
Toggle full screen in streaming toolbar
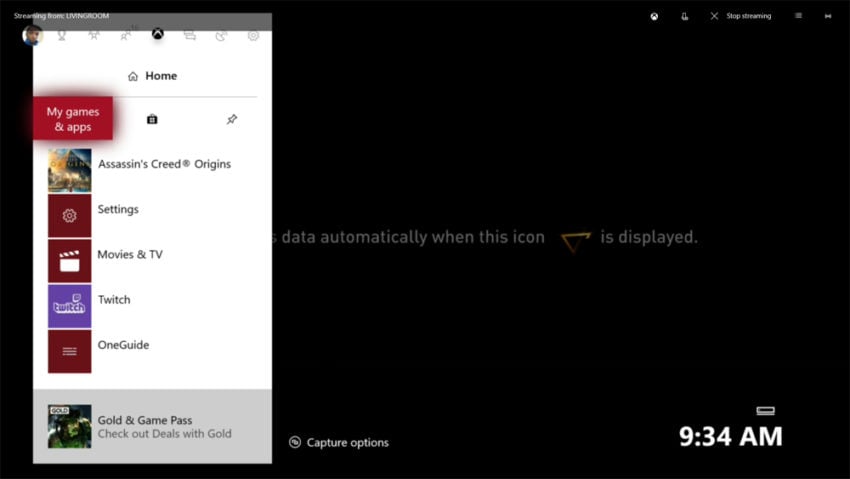828,16
